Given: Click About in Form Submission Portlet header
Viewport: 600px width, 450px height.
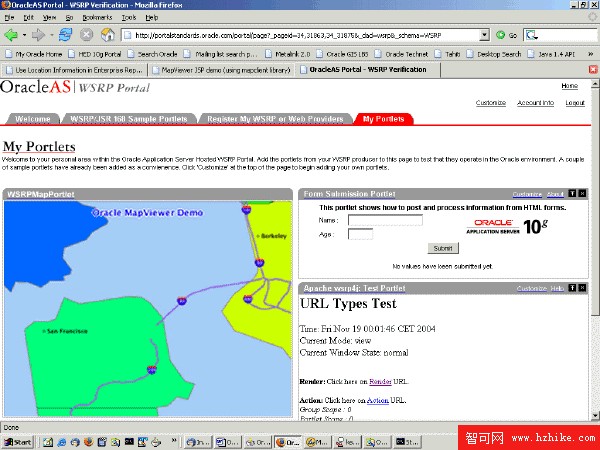Looking at the screenshot, I should point(555,194).
